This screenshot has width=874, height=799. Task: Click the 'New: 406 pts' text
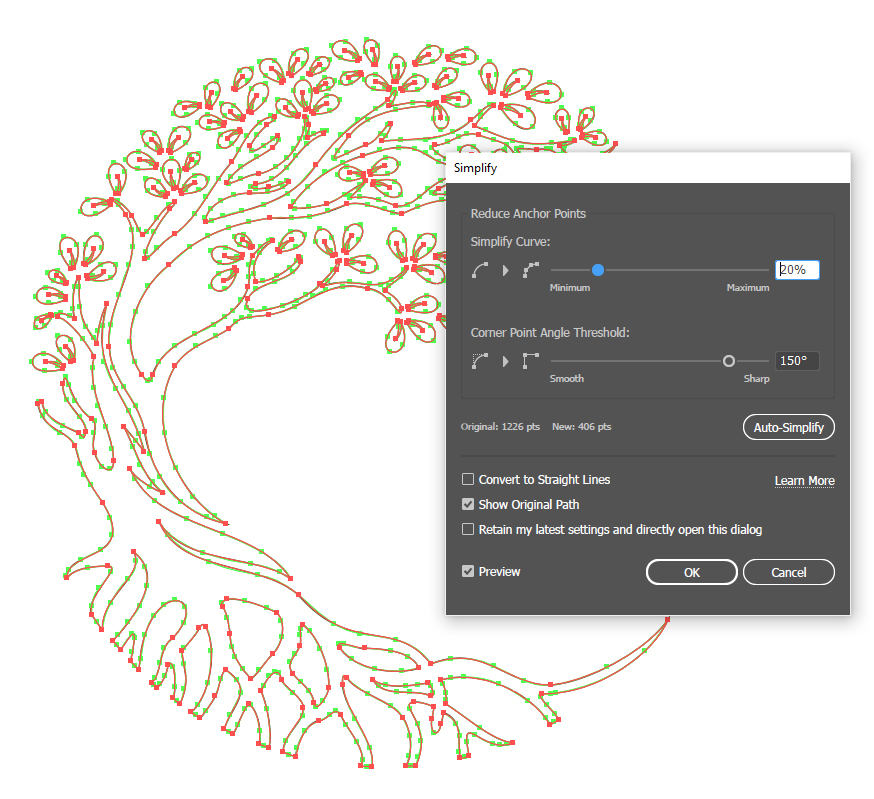click(581, 427)
